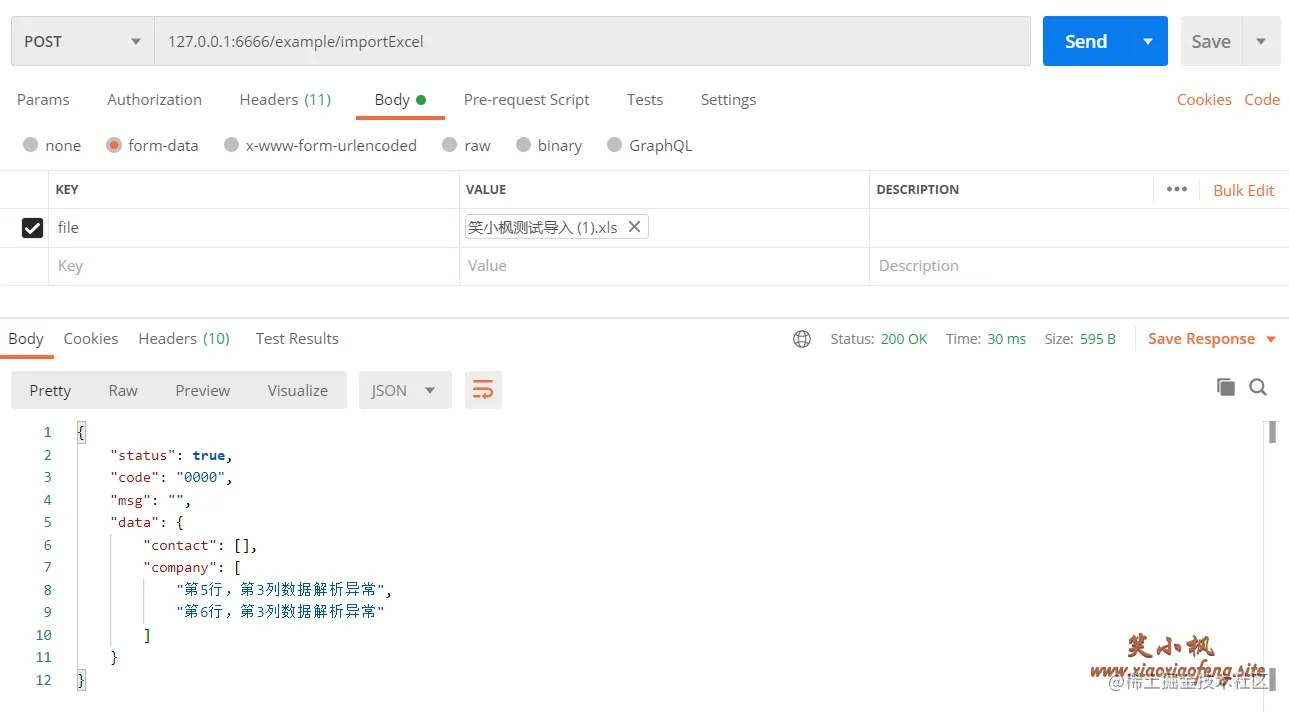Select the form-data radio button
1289x712 pixels.
pos(114,145)
